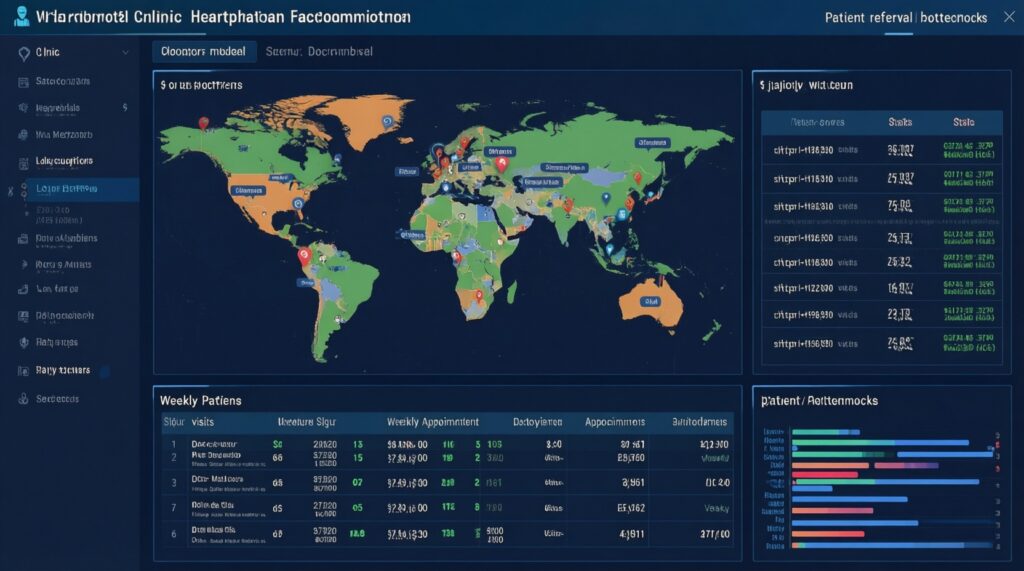Click the blue marker over Greenland
This screenshot has width=1024, height=571.
click(385, 121)
